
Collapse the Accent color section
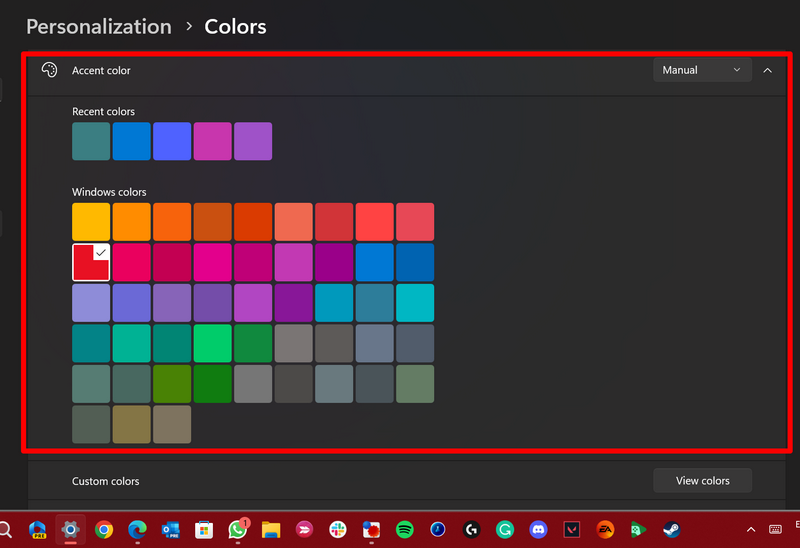pyautogui.click(x=767, y=70)
